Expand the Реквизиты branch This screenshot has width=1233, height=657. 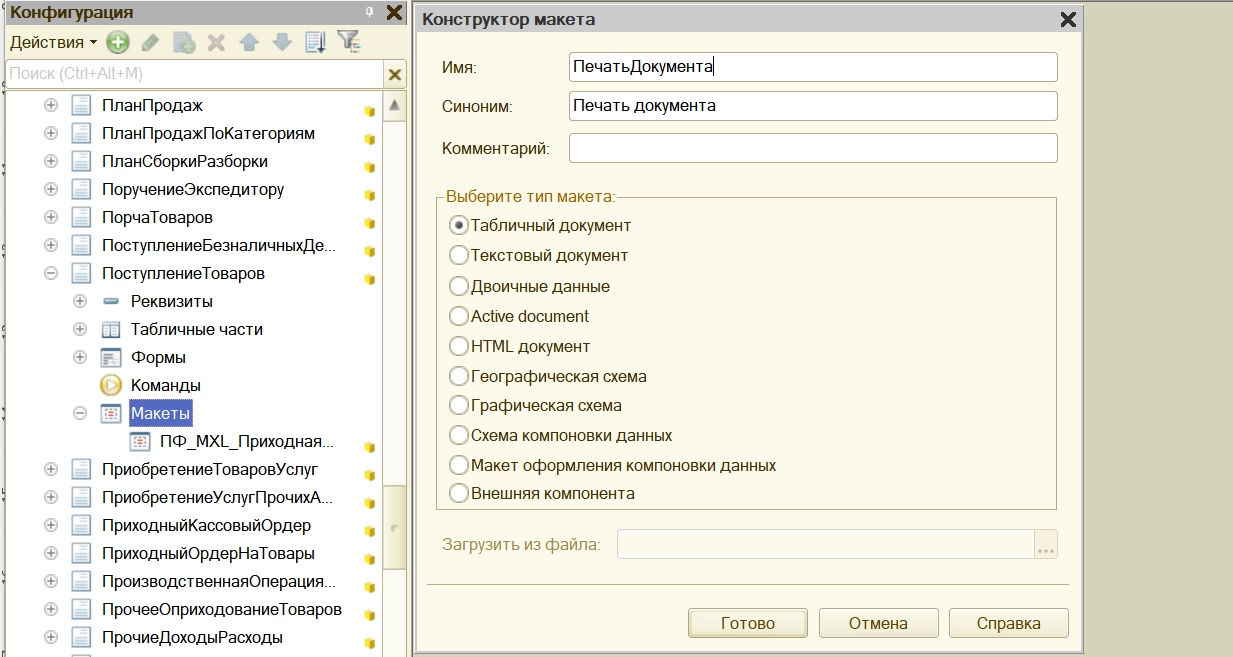pos(81,302)
